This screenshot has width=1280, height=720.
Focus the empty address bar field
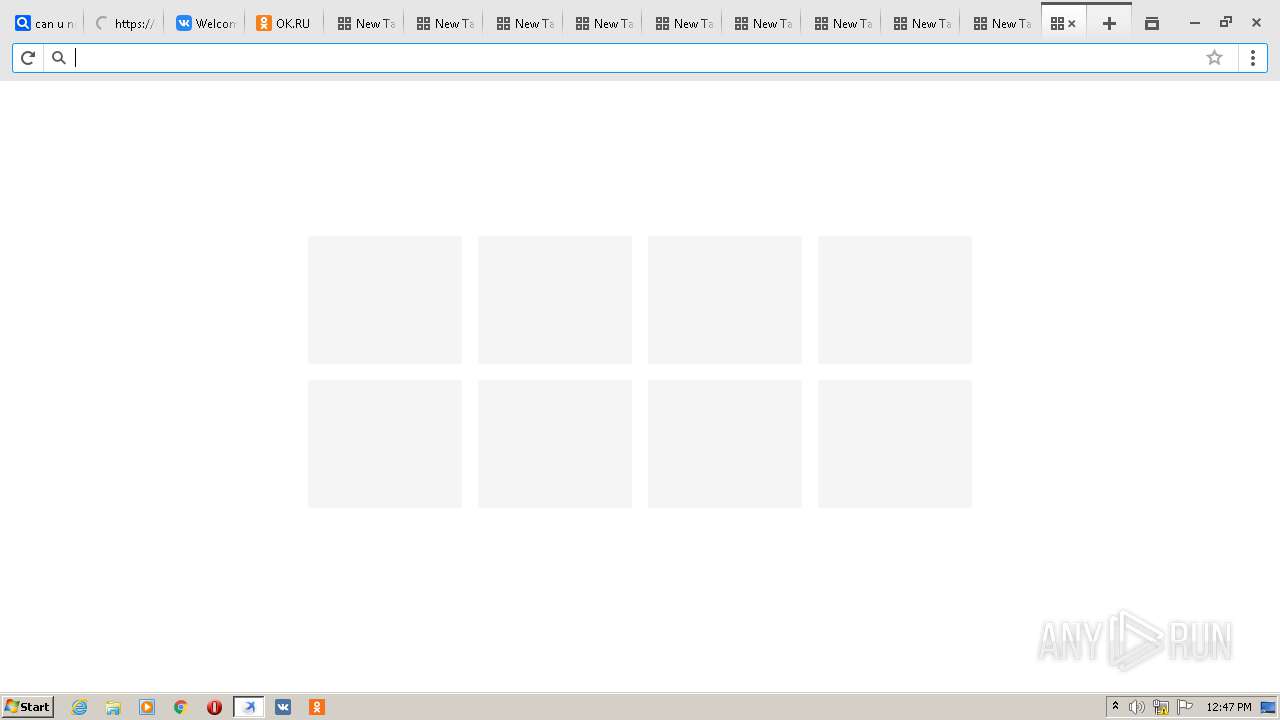tap(636, 58)
